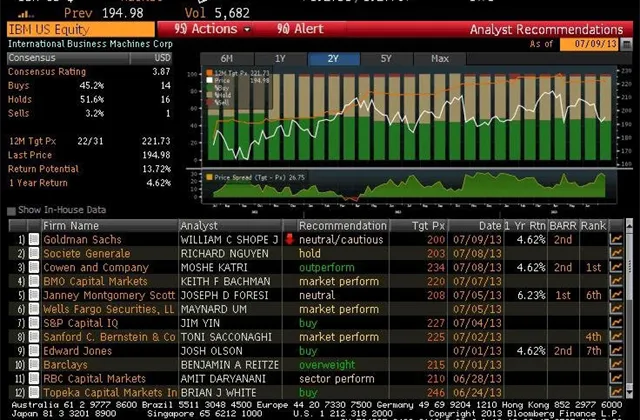The width and height of the screenshot is (640, 420).
Task: Select analyst BRIAN J WHITE cell
Action: (231, 392)
